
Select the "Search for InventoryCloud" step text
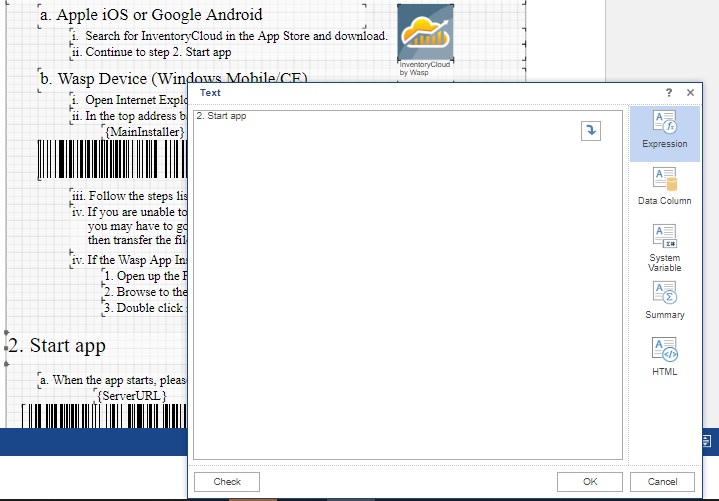click(x=235, y=36)
